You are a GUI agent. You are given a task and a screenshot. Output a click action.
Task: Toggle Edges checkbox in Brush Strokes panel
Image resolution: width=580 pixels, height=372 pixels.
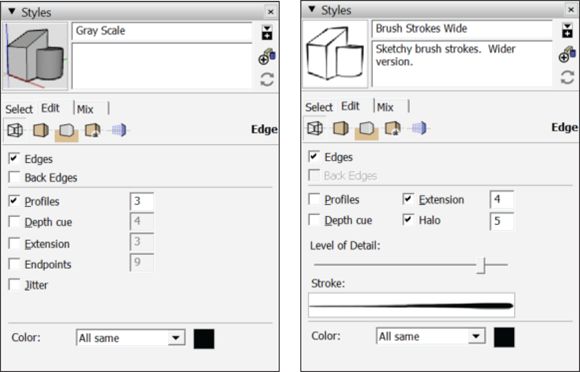point(314,157)
